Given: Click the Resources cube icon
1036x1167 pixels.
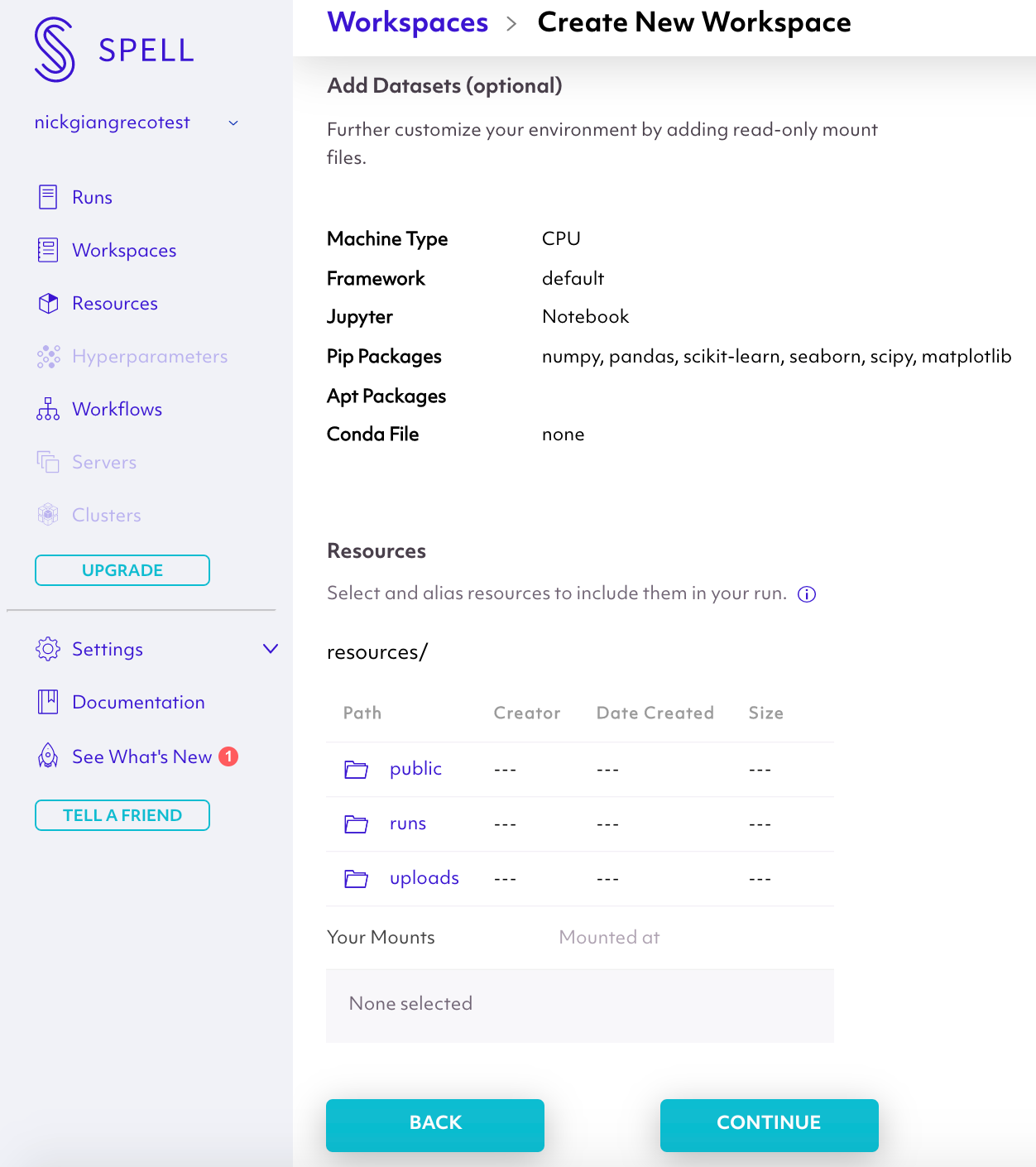Looking at the screenshot, I should (48, 303).
